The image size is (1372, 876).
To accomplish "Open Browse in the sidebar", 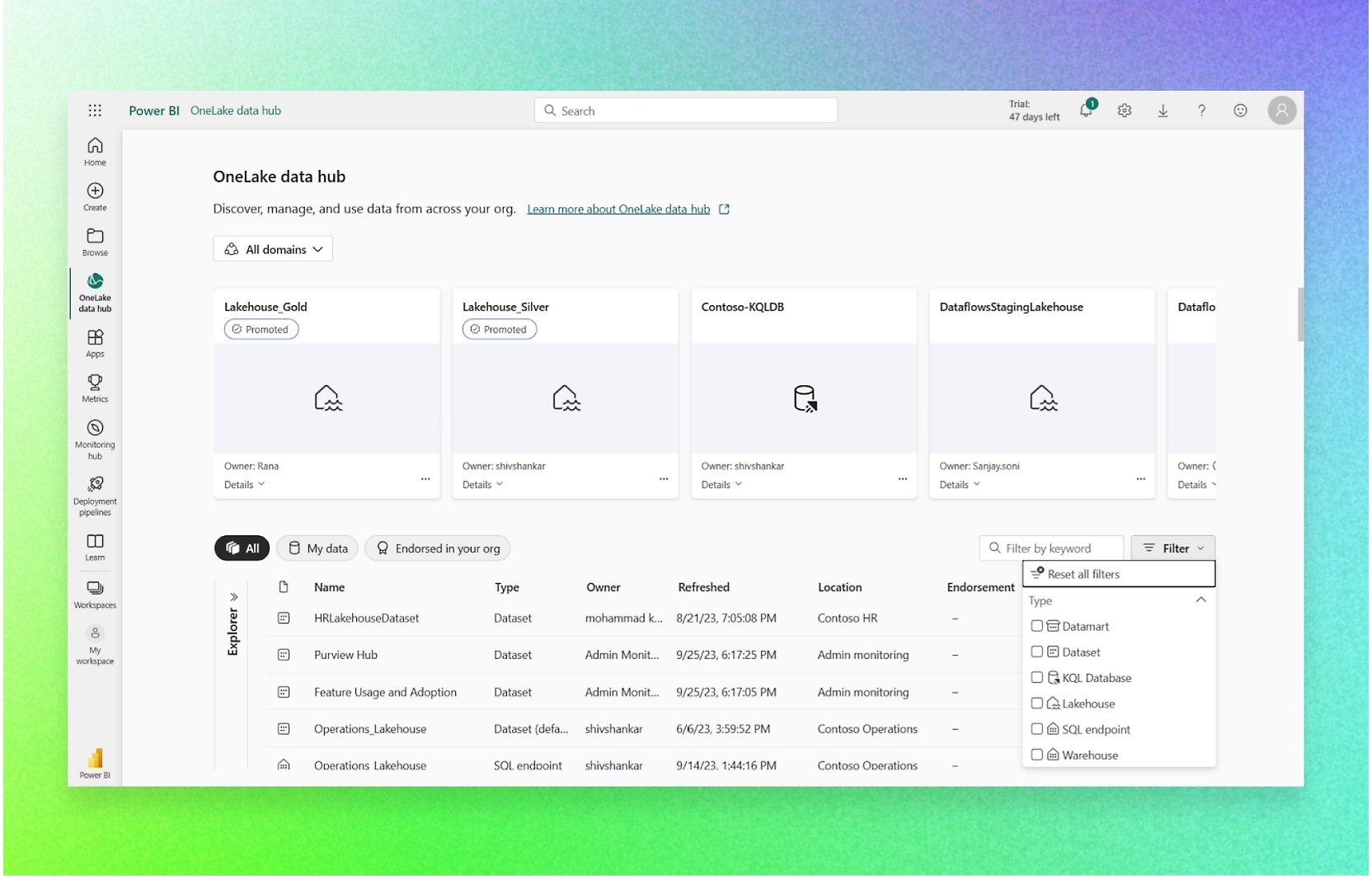I will point(95,243).
